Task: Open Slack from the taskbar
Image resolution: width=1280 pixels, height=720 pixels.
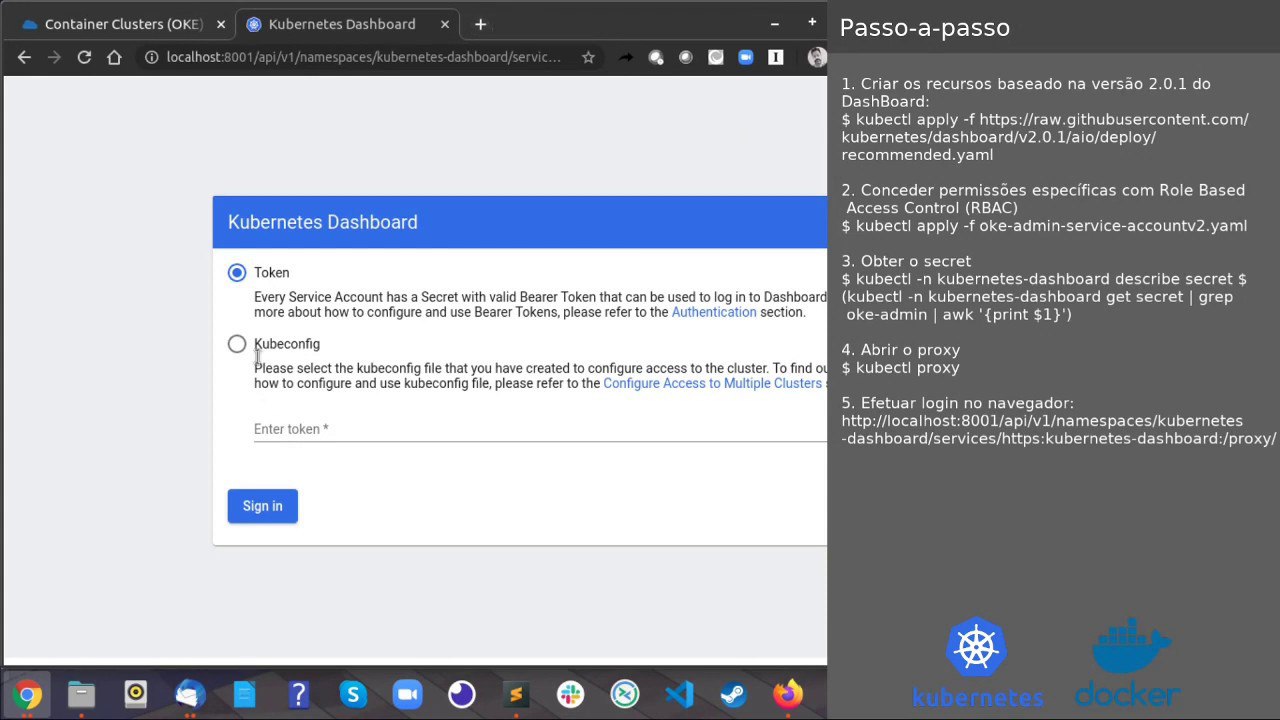Action: (570, 694)
